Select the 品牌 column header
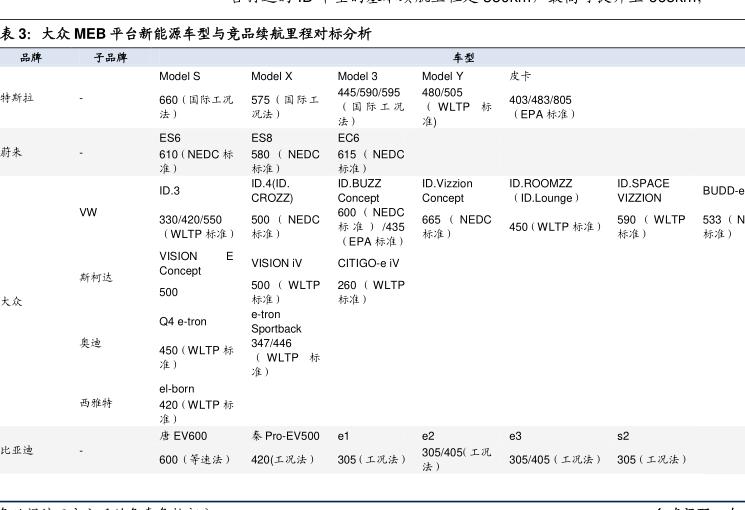Image resolution: width=745 pixels, height=510 pixels. 31,58
